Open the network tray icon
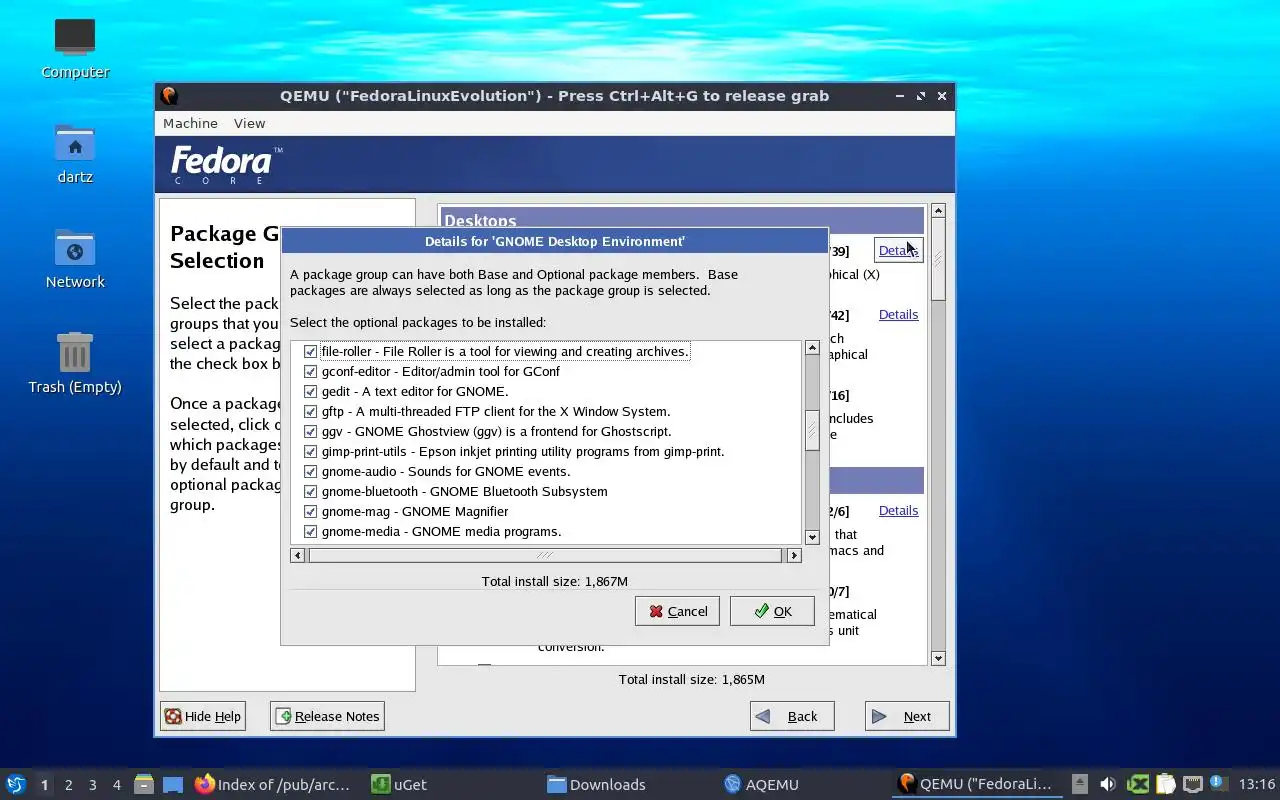The image size is (1280, 800). (1192, 784)
